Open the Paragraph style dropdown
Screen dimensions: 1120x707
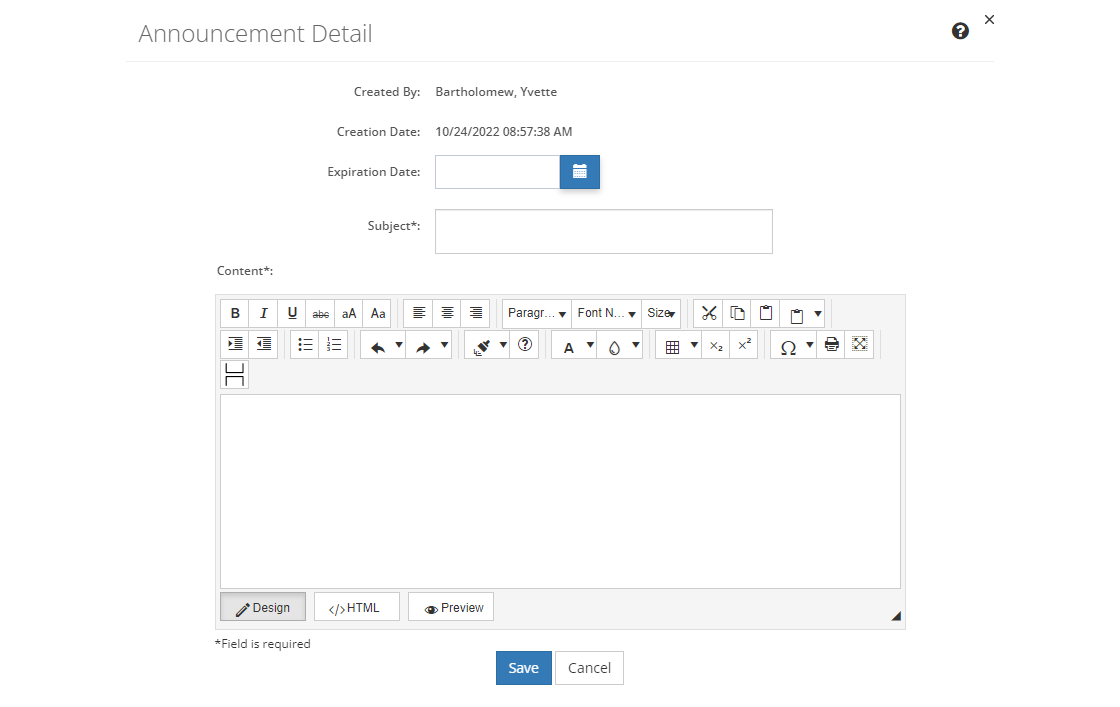(537, 313)
